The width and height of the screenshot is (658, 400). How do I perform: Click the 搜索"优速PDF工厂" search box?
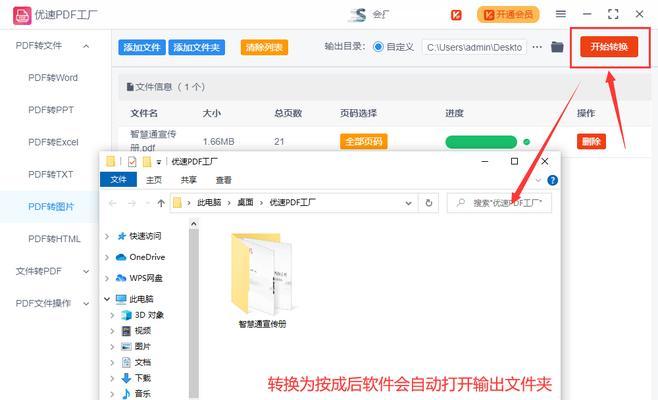pyautogui.click(x=499, y=203)
